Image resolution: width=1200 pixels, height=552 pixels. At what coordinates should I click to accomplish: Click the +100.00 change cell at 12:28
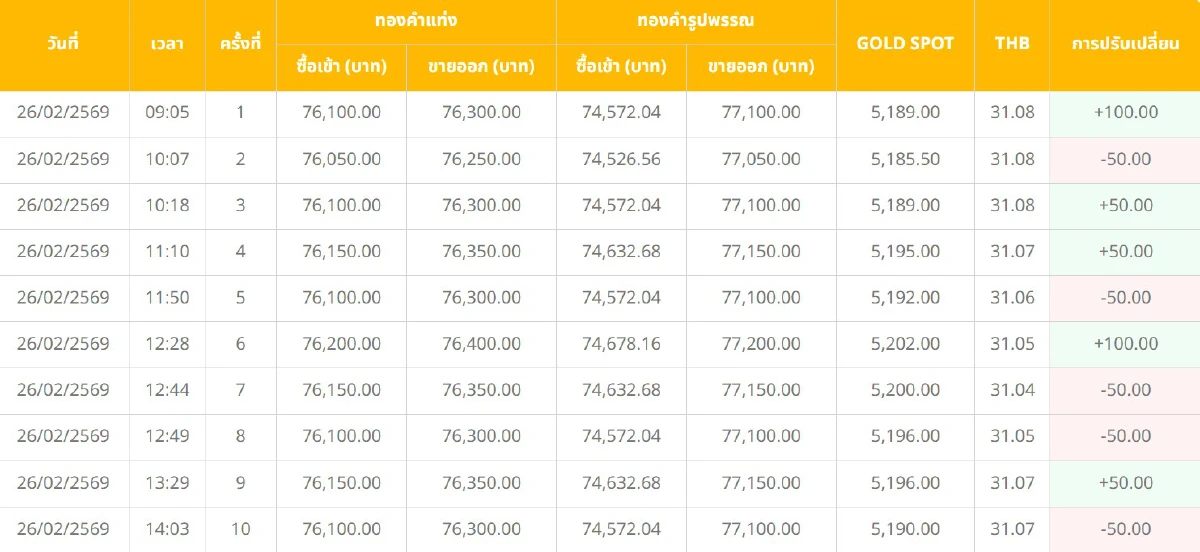click(x=1125, y=344)
